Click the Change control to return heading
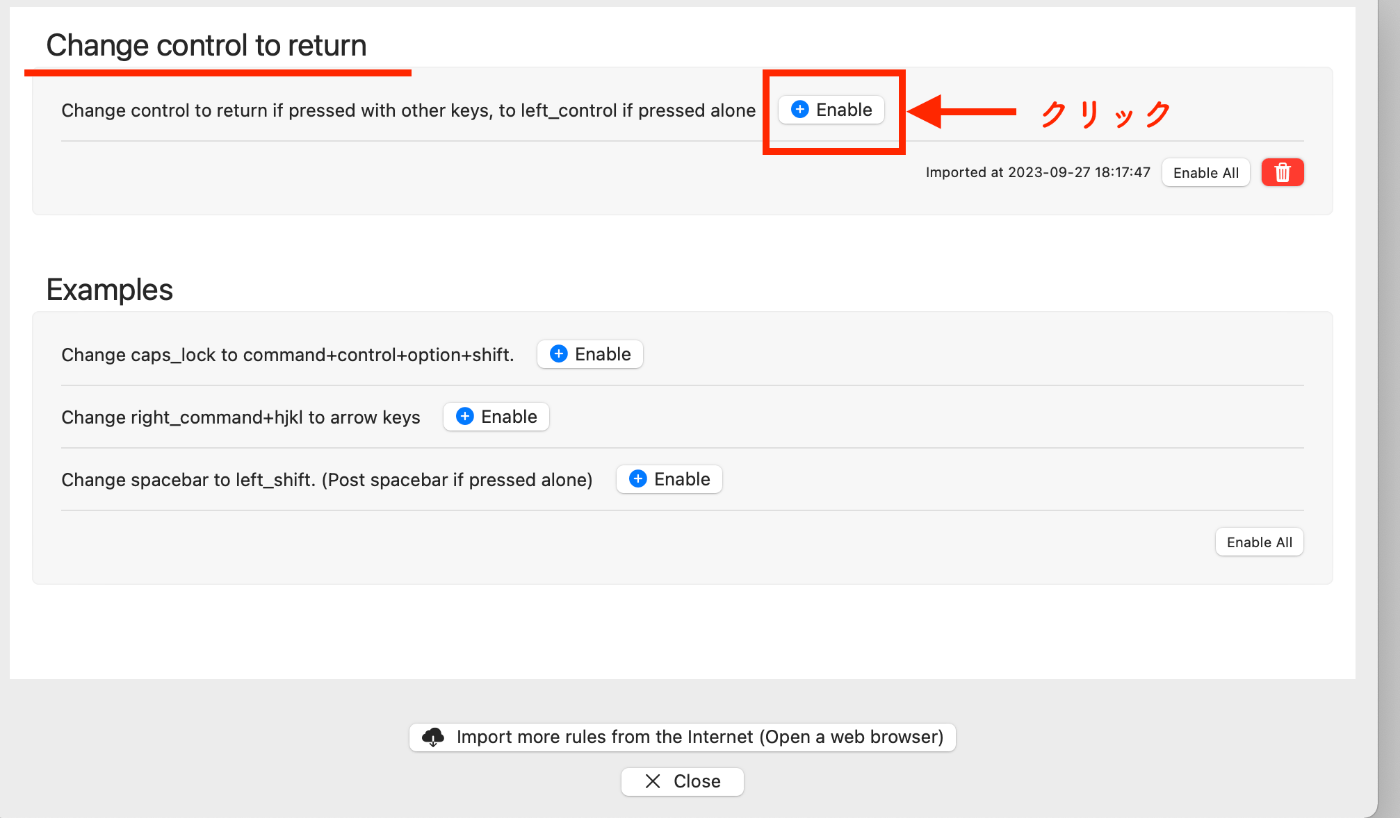The height and width of the screenshot is (818, 1400). tap(206, 45)
